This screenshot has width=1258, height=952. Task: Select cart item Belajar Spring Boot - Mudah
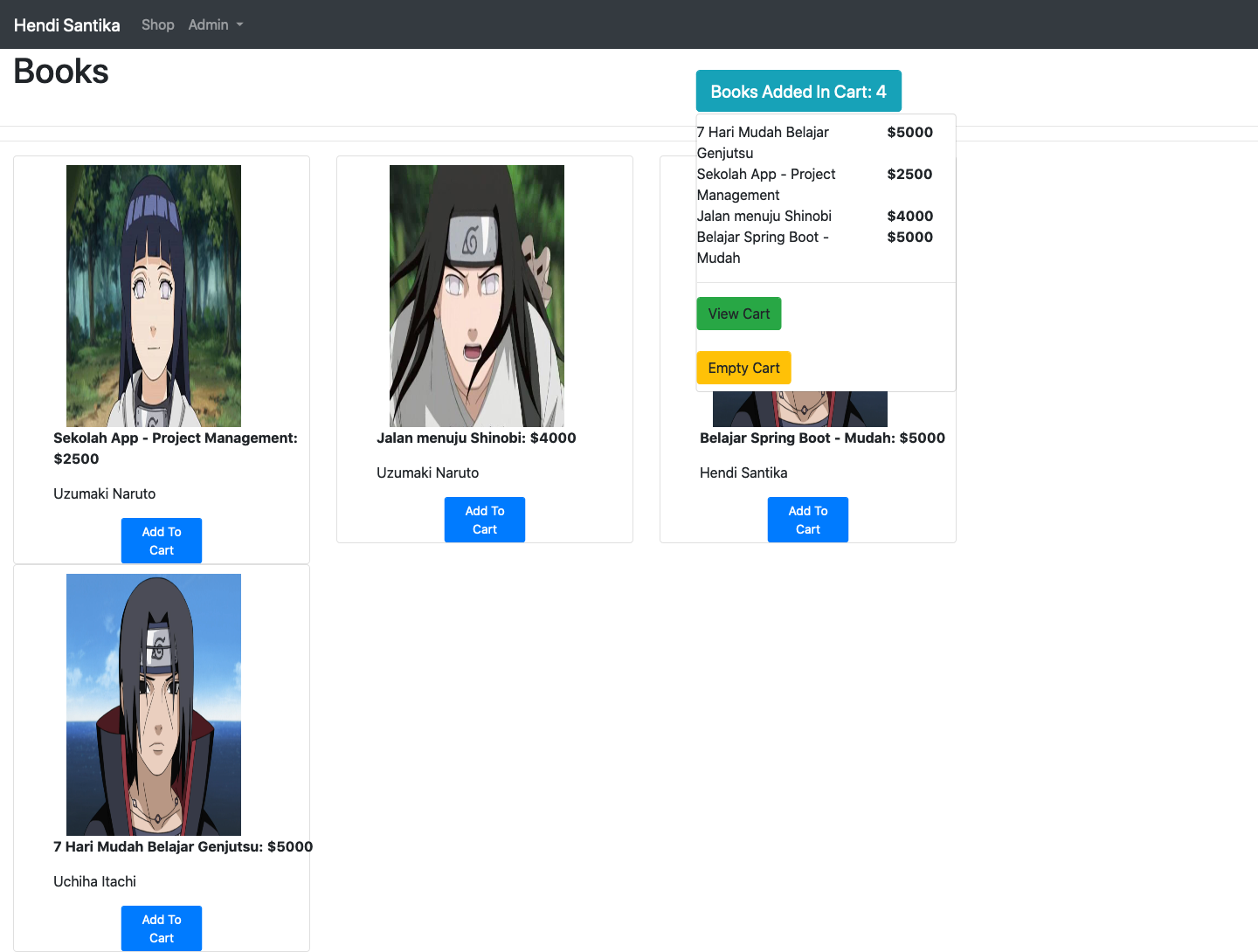point(763,247)
